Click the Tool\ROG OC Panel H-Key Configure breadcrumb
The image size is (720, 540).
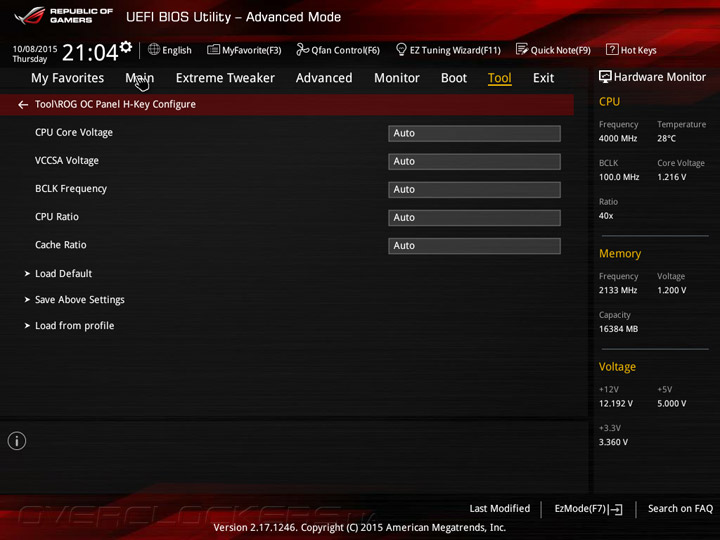click(x=115, y=105)
